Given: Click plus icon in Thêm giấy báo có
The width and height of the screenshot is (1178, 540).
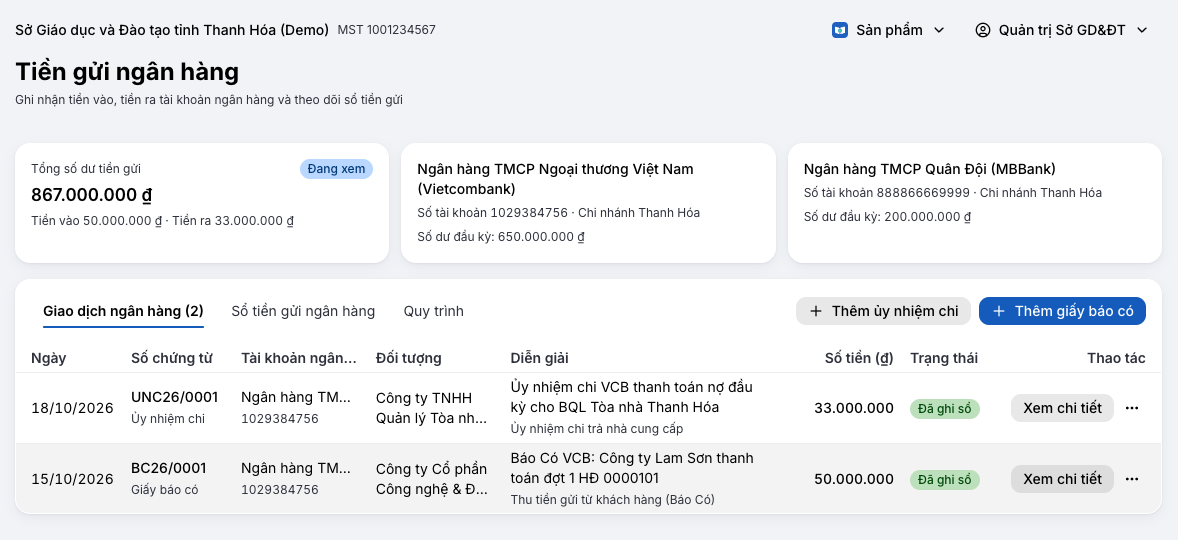Looking at the screenshot, I should pos(998,311).
